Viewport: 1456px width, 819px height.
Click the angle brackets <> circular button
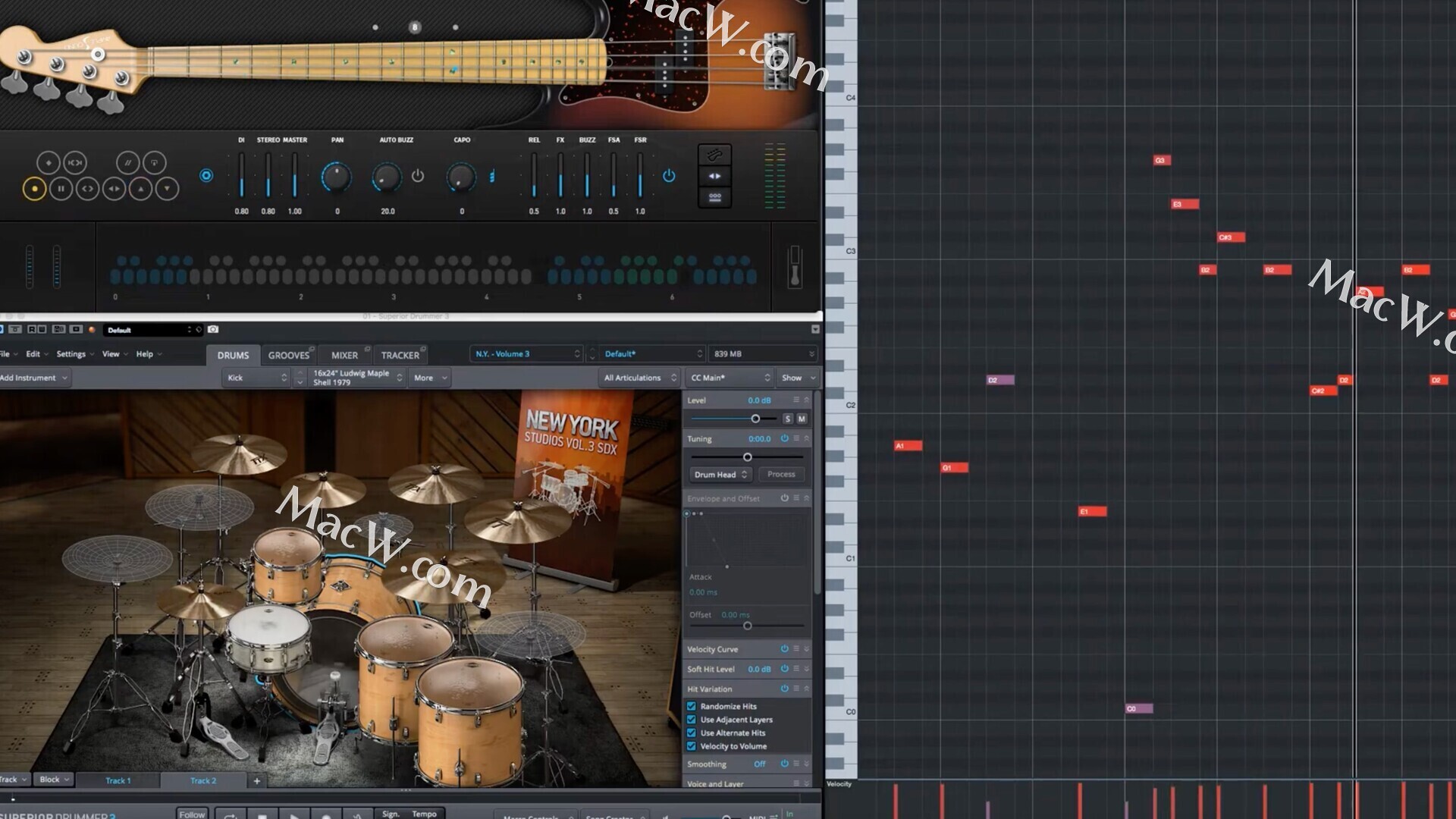87,189
